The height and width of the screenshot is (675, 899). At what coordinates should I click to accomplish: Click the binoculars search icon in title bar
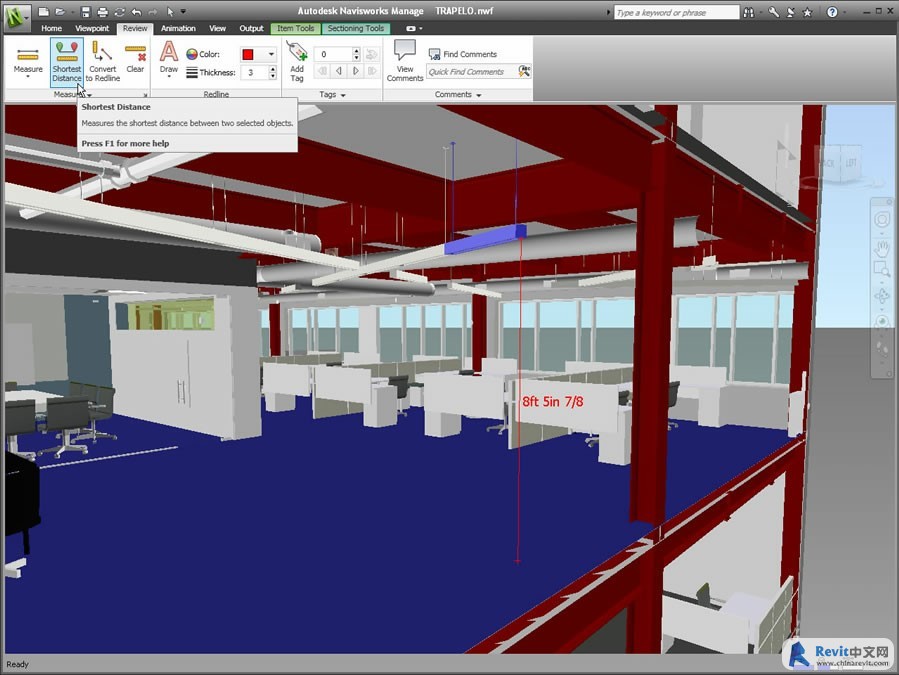coord(750,12)
